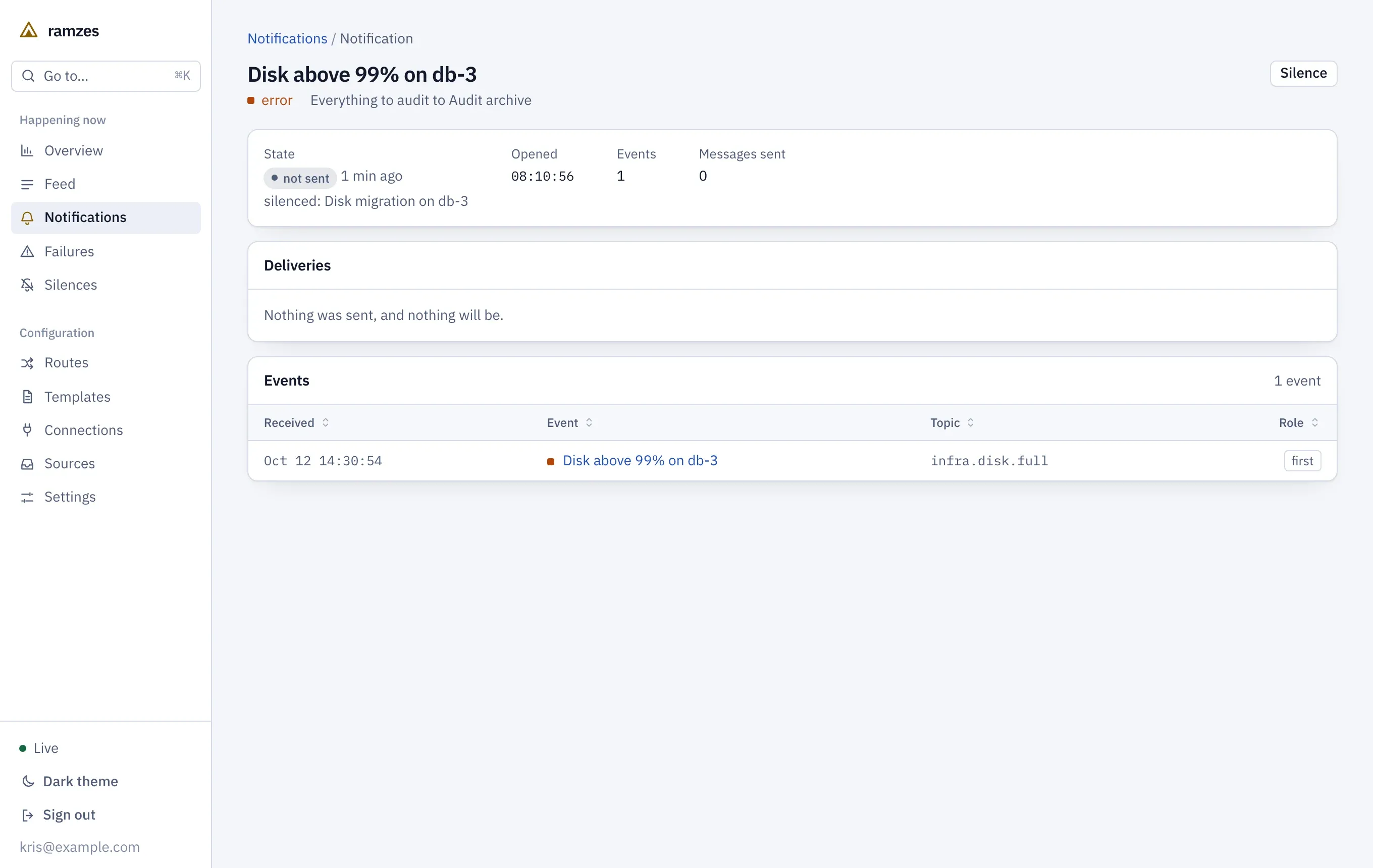Go to the Overview page label
The height and width of the screenshot is (868, 1373).
coord(74,150)
